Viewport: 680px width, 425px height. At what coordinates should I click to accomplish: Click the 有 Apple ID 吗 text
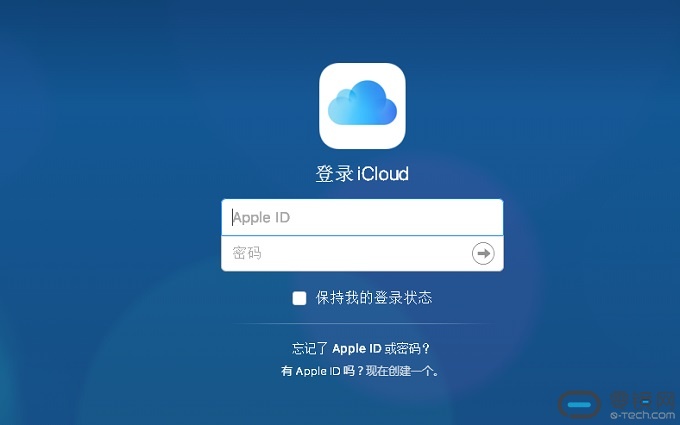pyautogui.click(x=314, y=371)
